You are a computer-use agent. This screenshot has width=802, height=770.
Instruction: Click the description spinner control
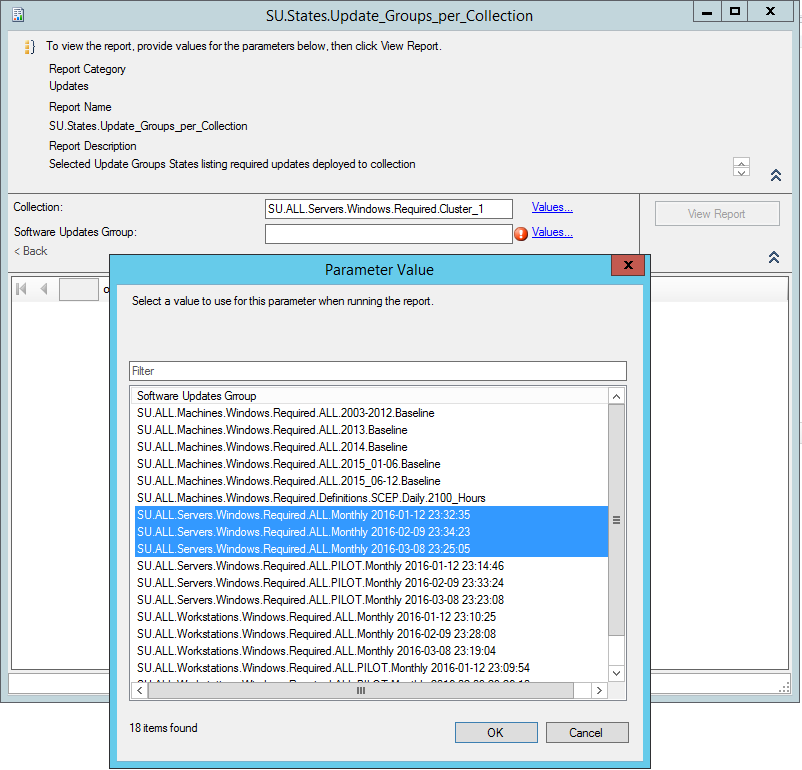pos(741,167)
